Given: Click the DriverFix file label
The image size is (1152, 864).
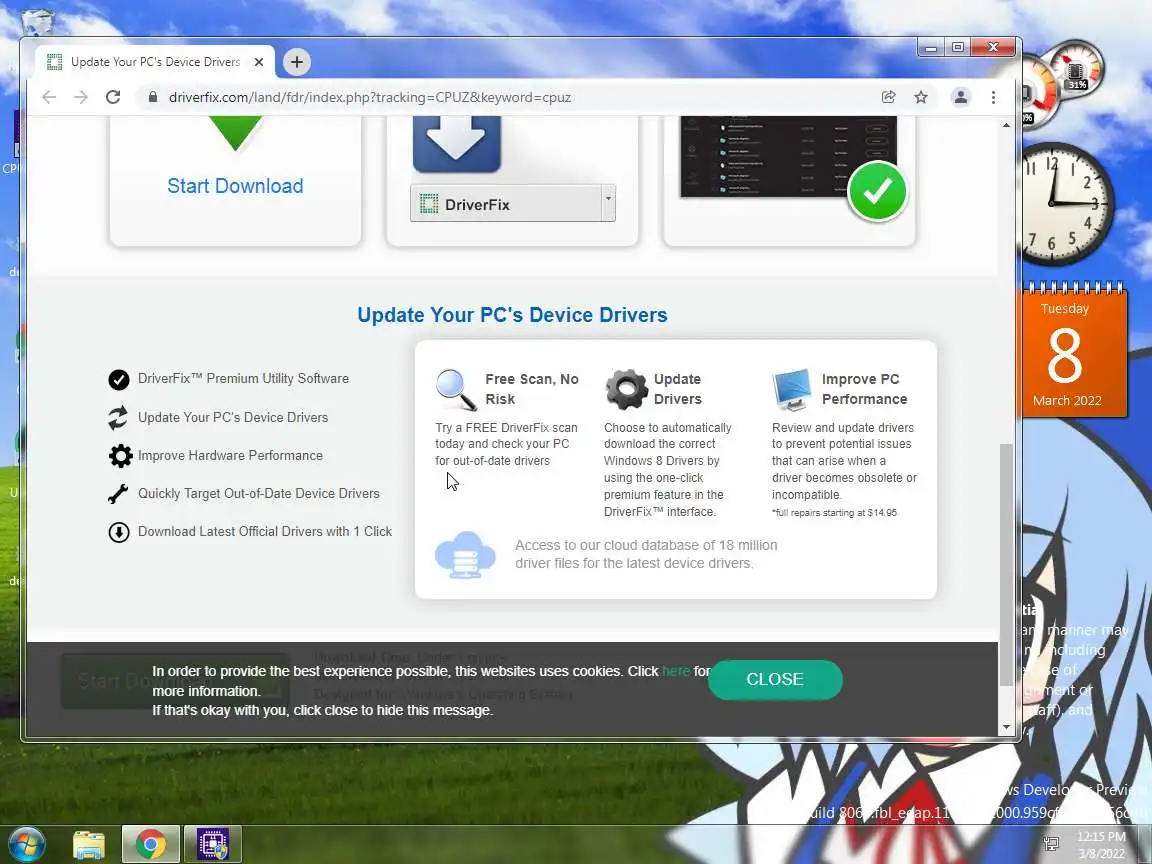Looking at the screenshot, I should (x=477, y=205).
